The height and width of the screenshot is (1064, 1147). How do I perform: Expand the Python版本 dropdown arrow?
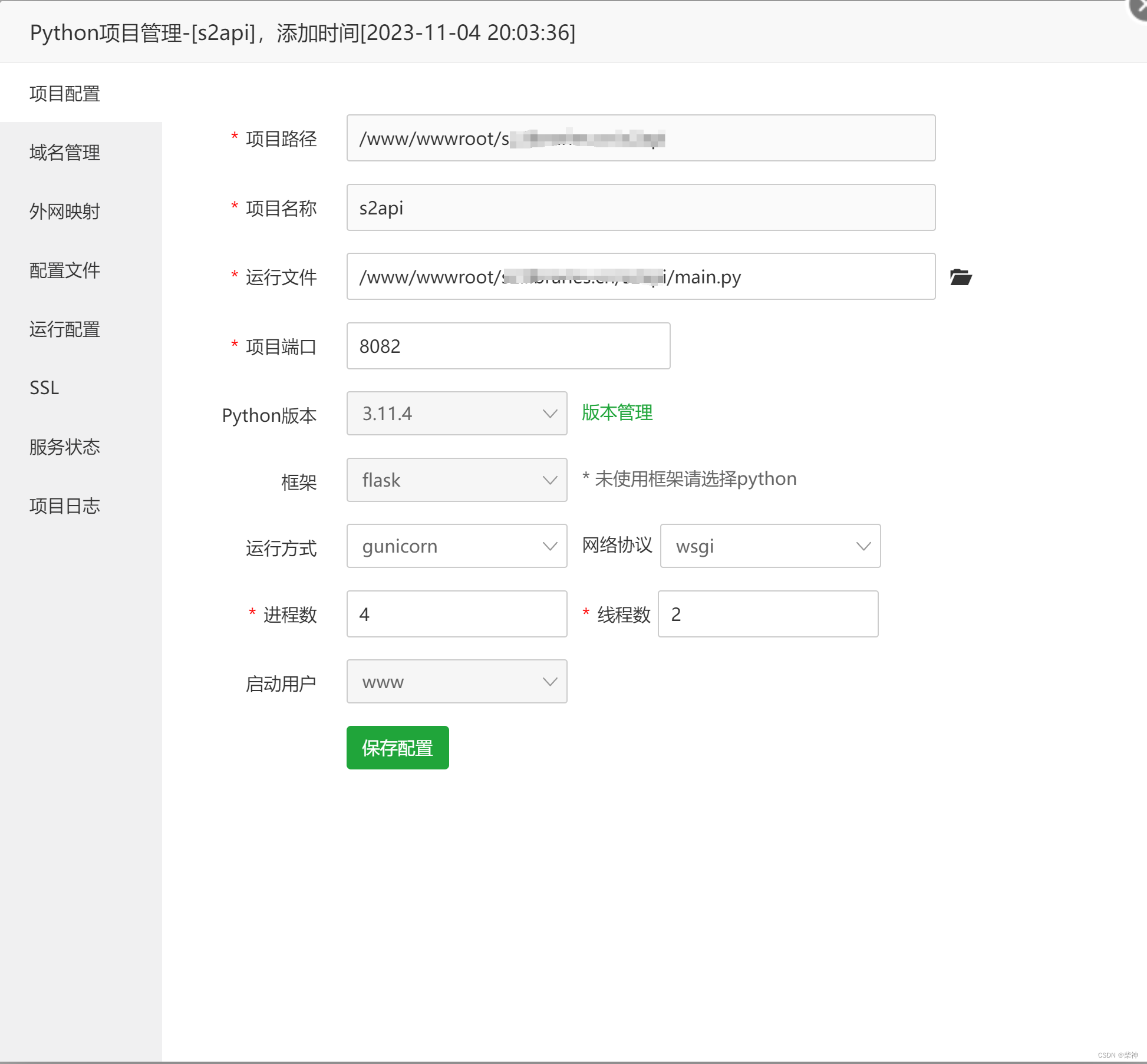pos(549,413)
